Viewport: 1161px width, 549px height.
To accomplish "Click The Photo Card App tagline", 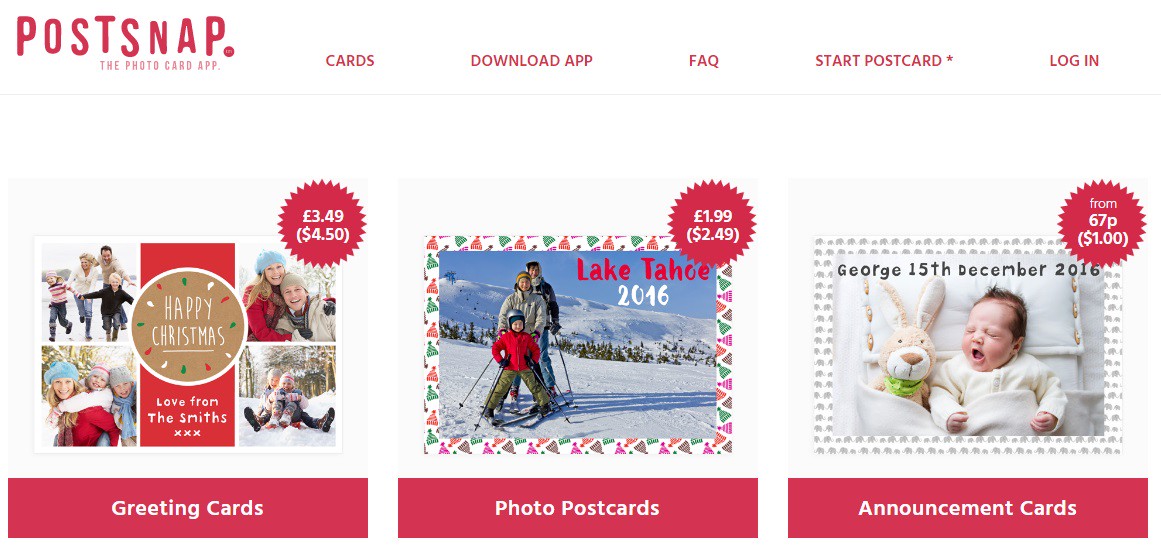I will point(161,66).
